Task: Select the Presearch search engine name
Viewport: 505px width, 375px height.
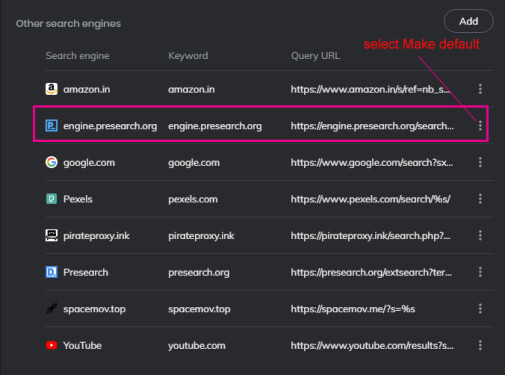Action: coord(86,272)
